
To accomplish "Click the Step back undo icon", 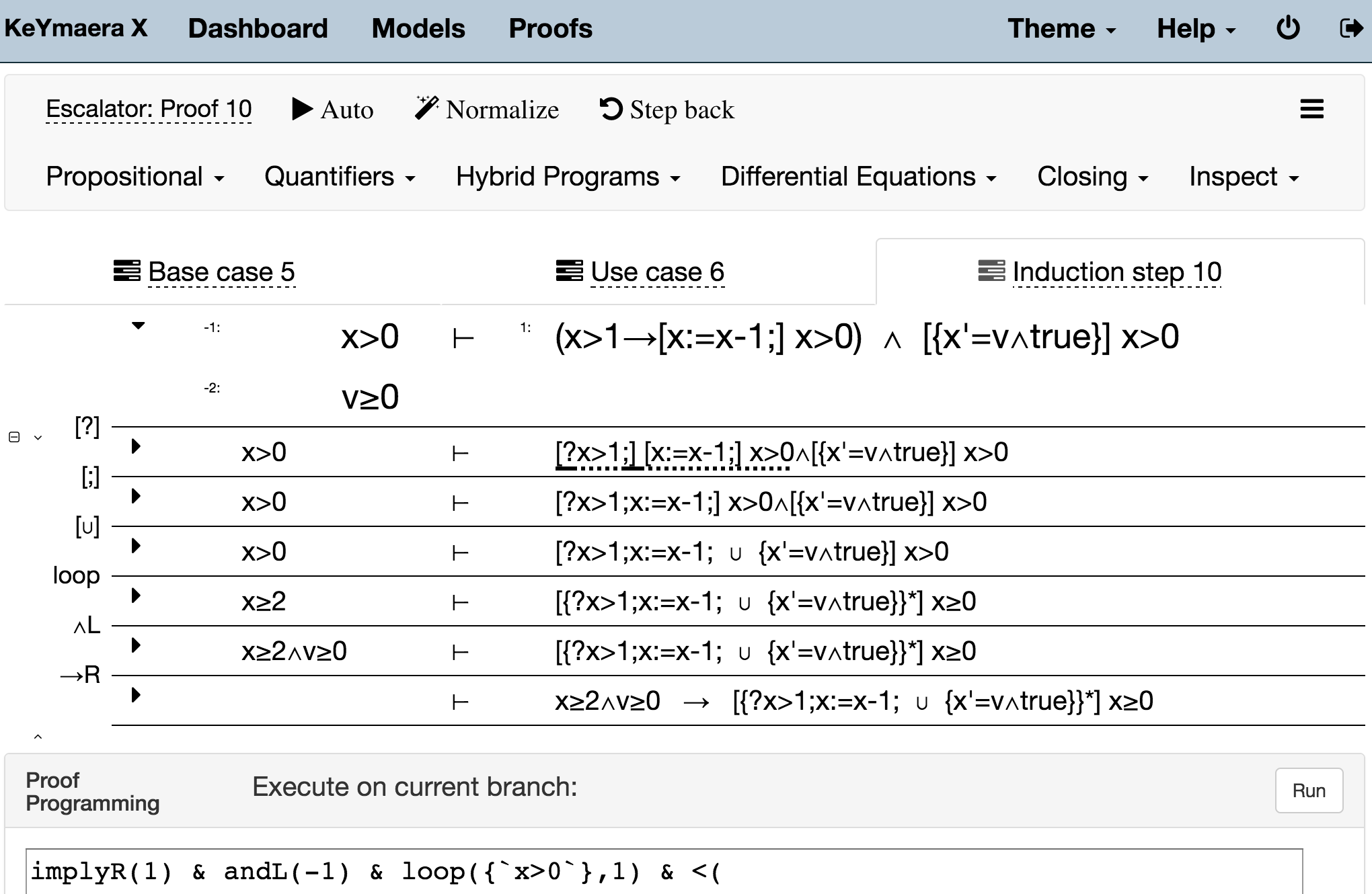I will [x=611, y=109].
